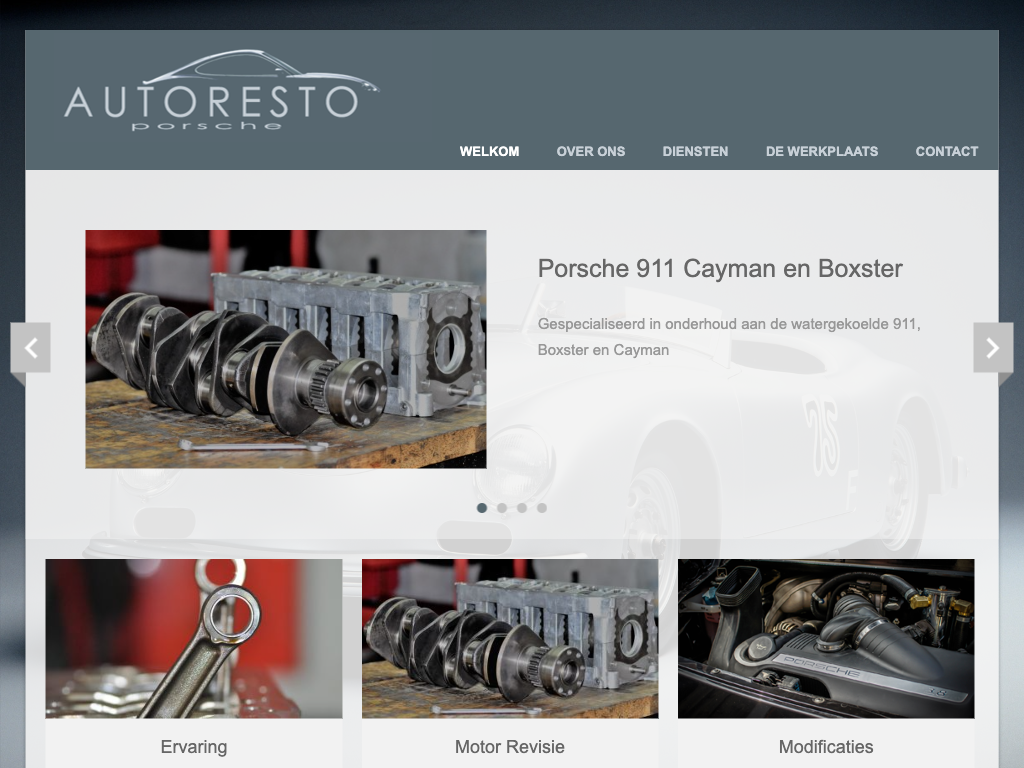The image size is (1024, 768).
Task: Select the first slider pagination dot
Action: click(482, 508)
